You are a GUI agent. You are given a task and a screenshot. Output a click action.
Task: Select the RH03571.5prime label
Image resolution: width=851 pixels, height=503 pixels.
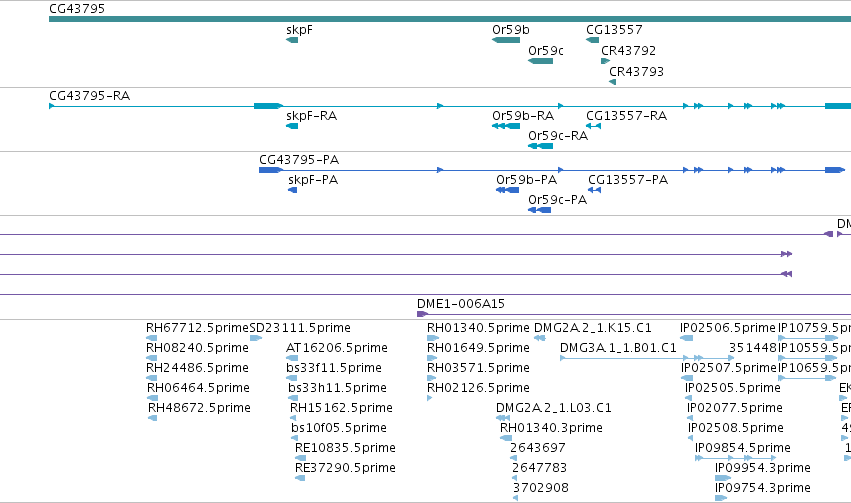[478, 368]
